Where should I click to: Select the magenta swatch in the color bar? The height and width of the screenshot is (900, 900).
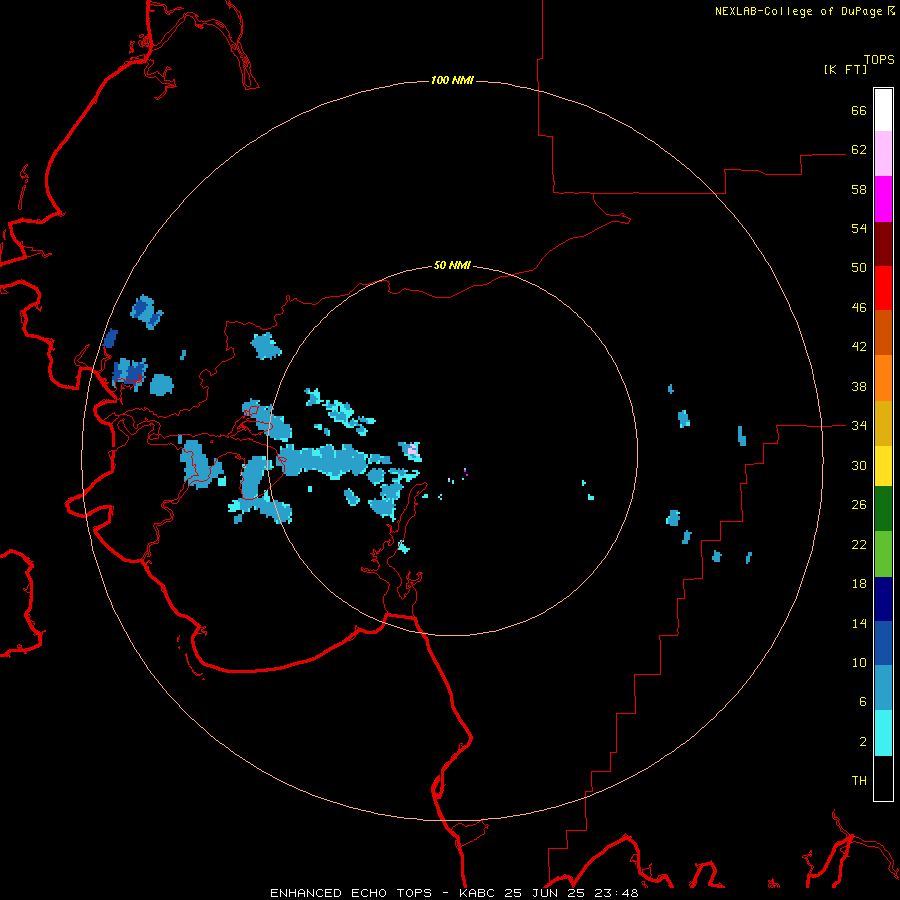tap(883, 199)
